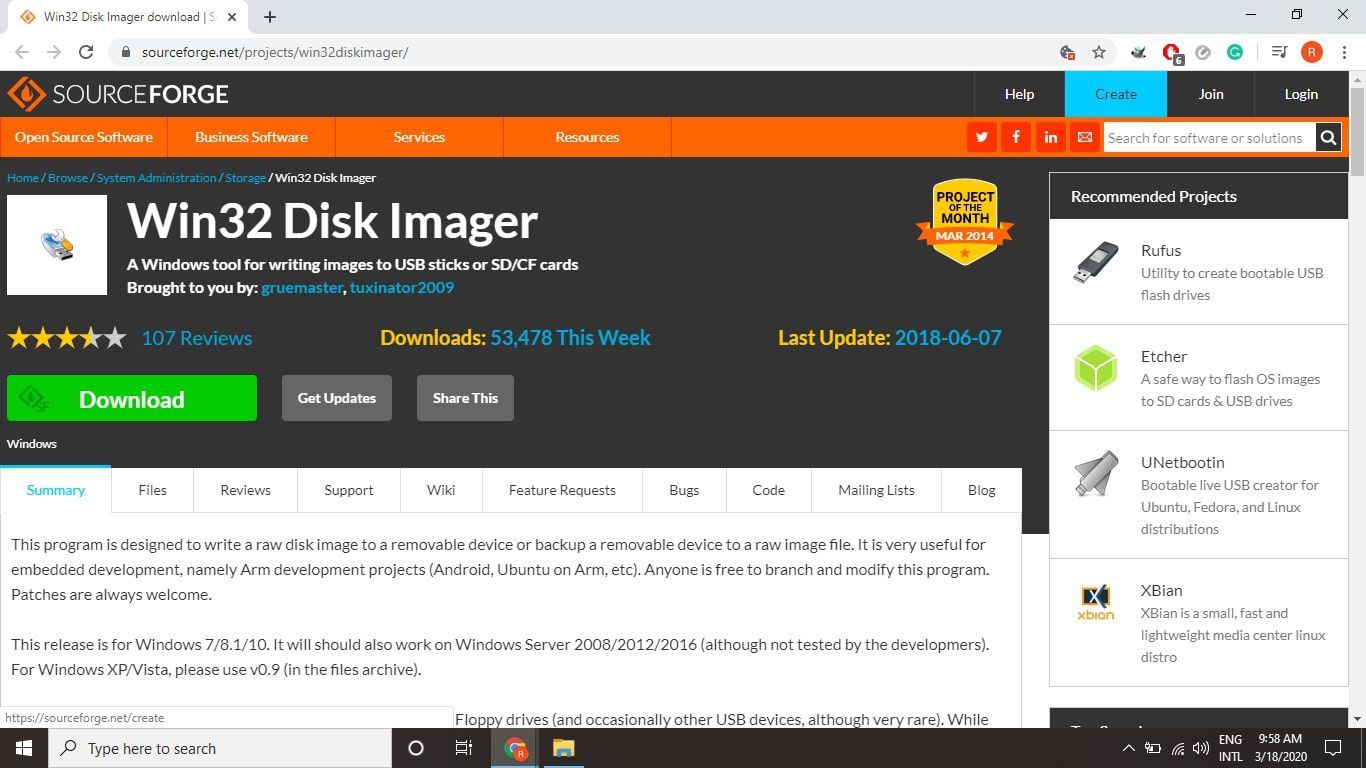This screenshot has height=768, width=1366.
Task: Open a new tab with the plus button
Action: tap(270, 17)
